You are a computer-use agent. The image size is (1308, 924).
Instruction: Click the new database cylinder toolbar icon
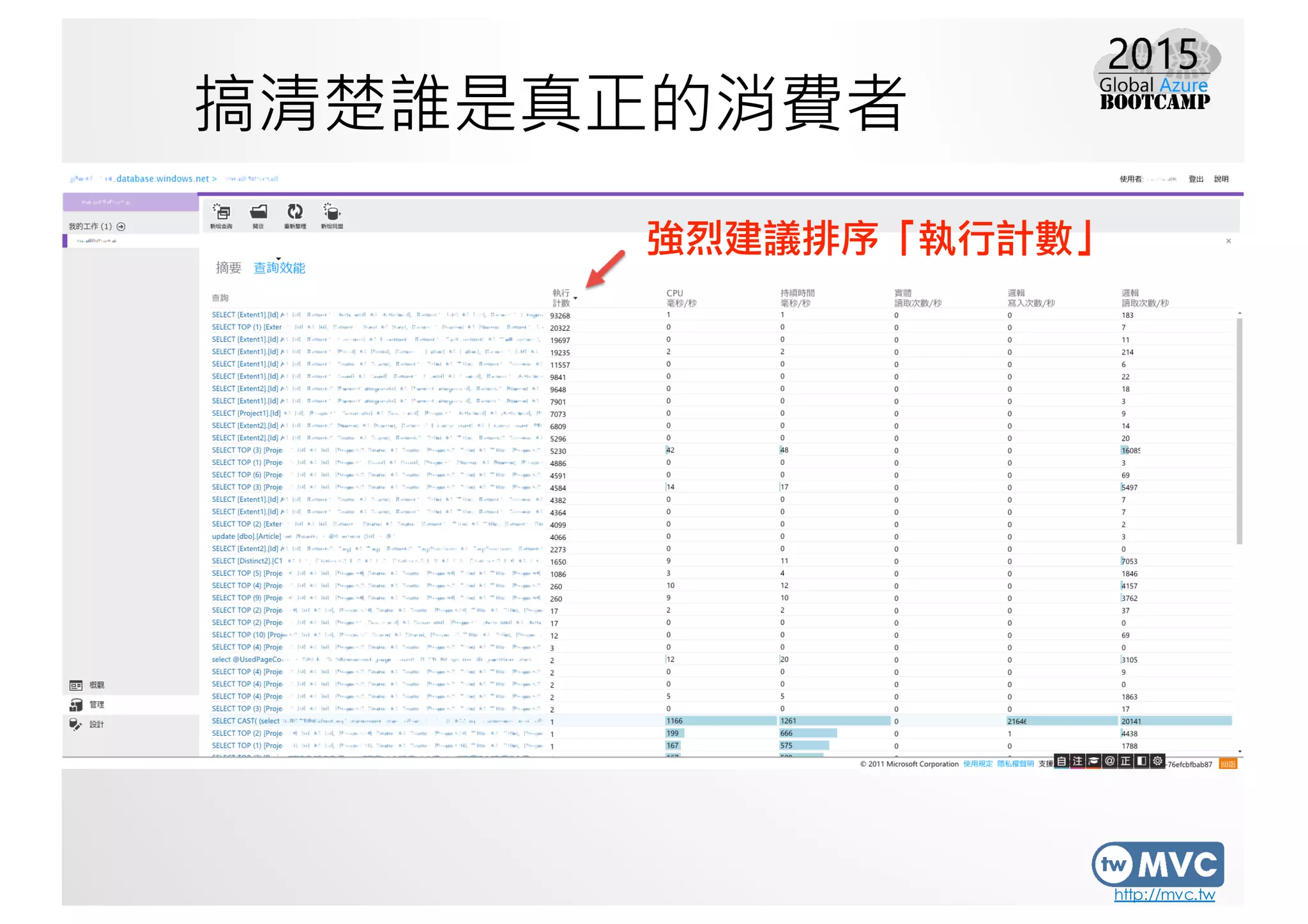click(332, 216)
